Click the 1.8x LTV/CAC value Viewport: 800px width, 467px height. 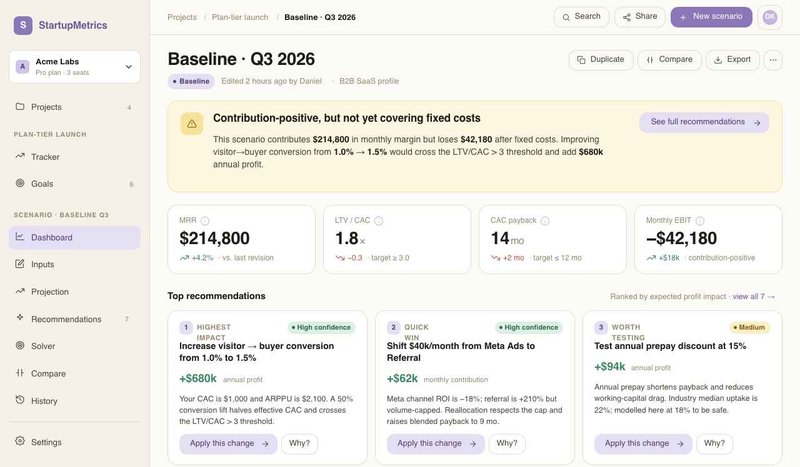coord(350,238)
